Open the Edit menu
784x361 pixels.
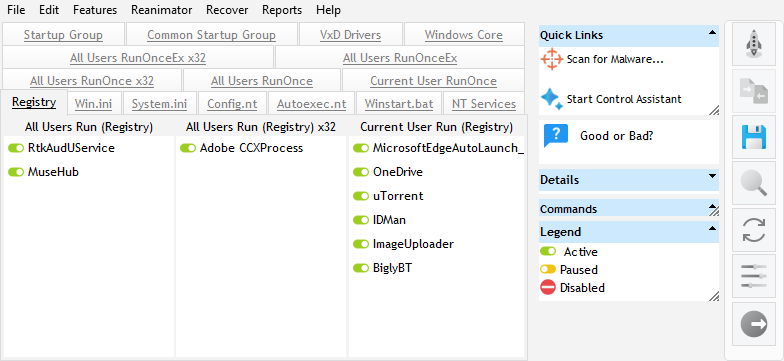(x=49, y=10)
